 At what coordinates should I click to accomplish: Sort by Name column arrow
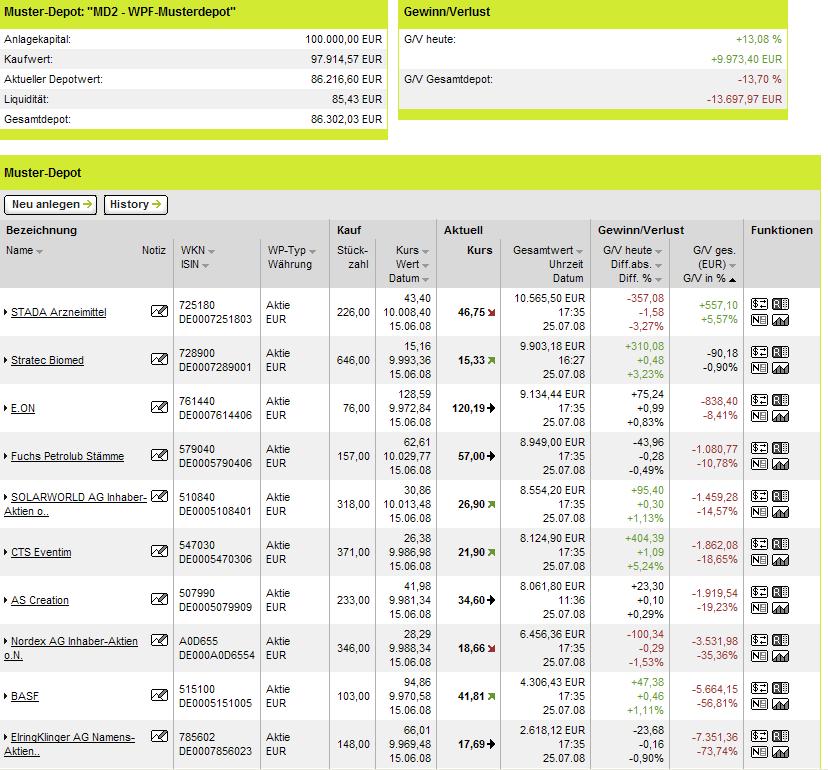pyautogui.click(x=40, y=251)
